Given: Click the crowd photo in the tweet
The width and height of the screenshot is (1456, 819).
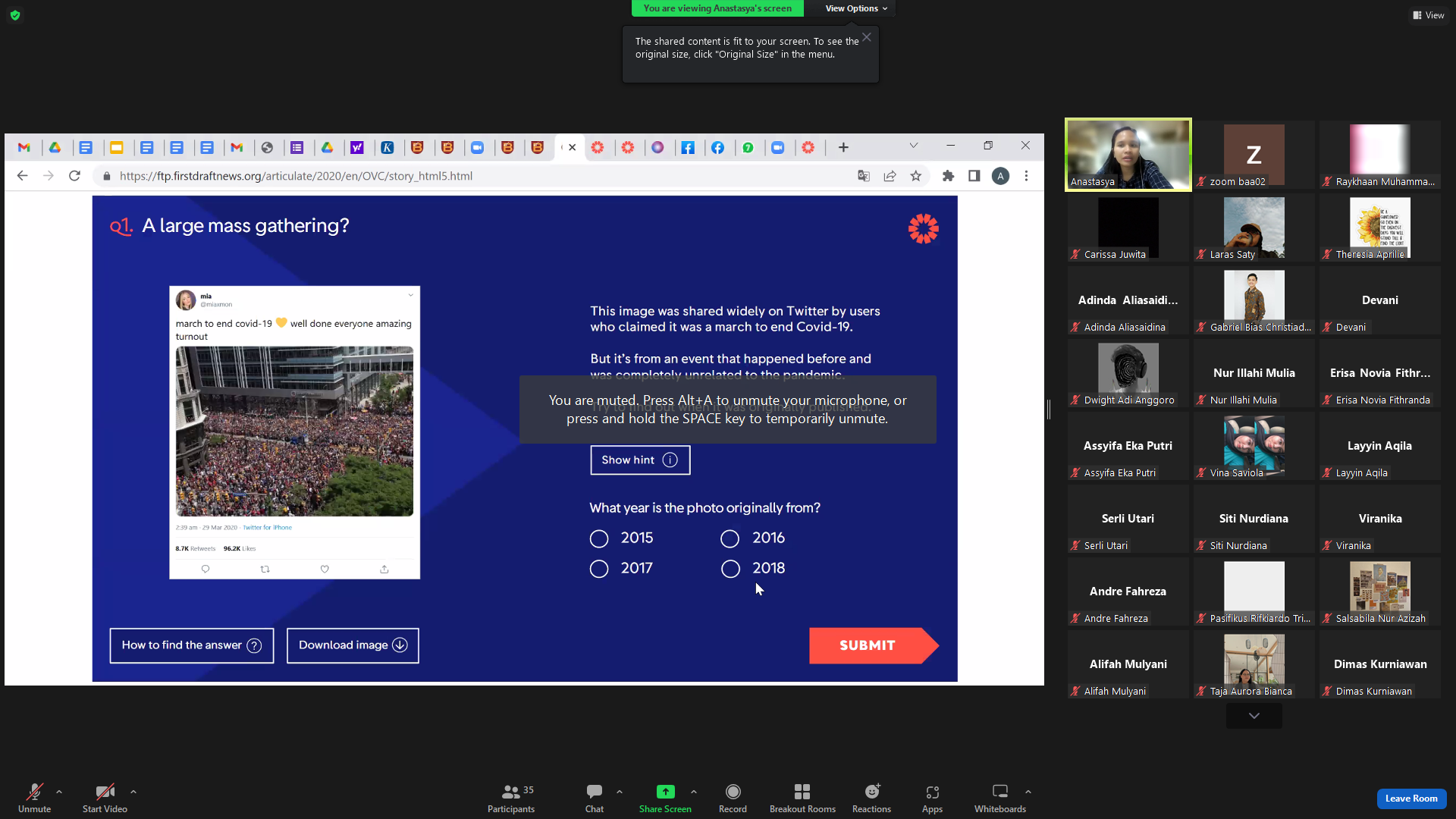Looking at the screenshot, I should (294, 431).
